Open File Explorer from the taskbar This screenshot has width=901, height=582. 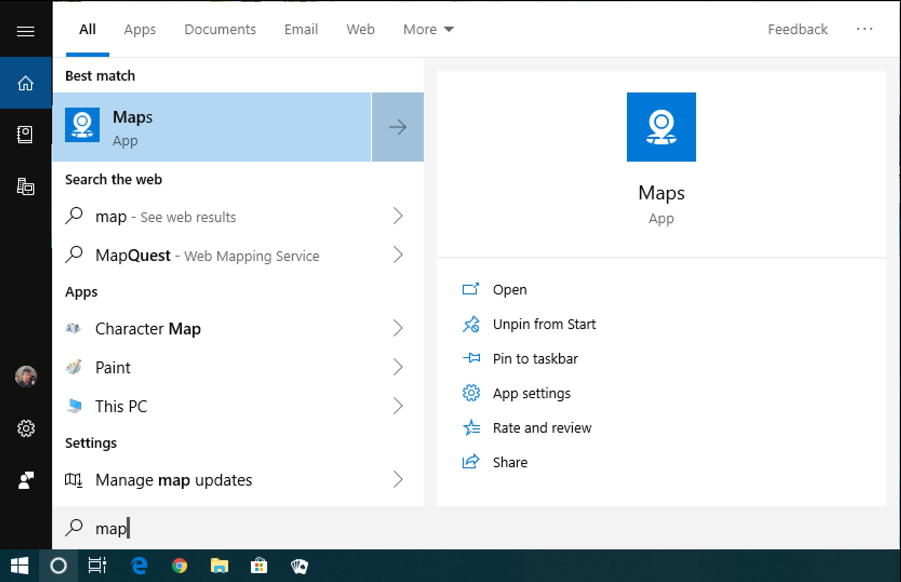(219, 566)
